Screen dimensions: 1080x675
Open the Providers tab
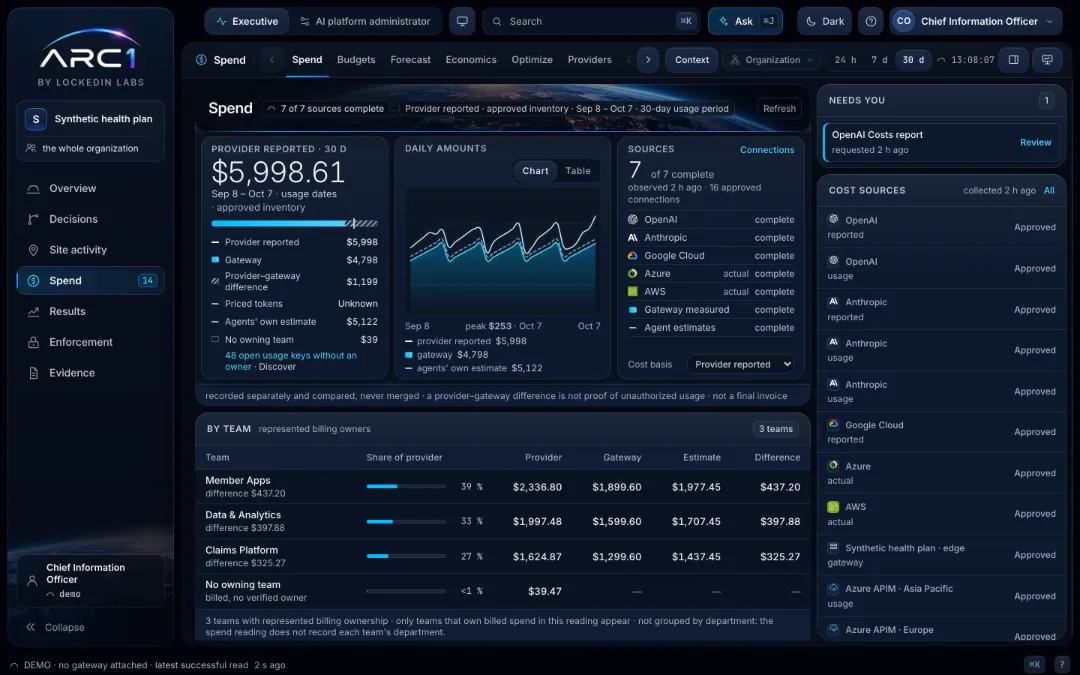pyautogui.click(x=590, y=60)
